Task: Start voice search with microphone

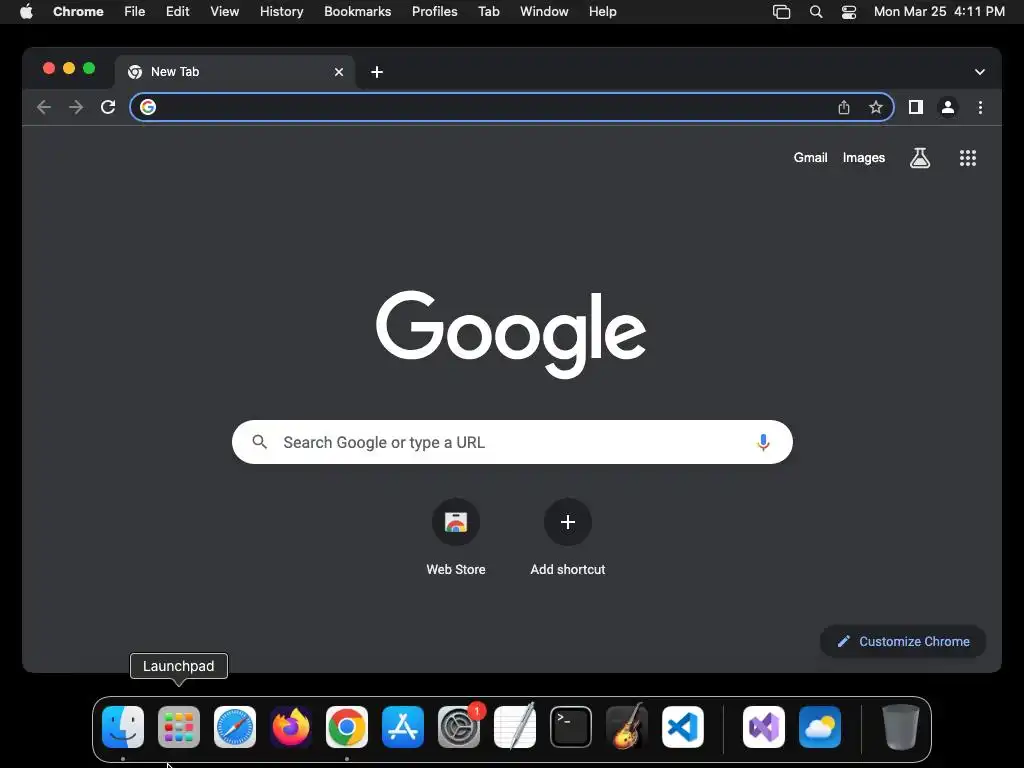Action: 763,442
